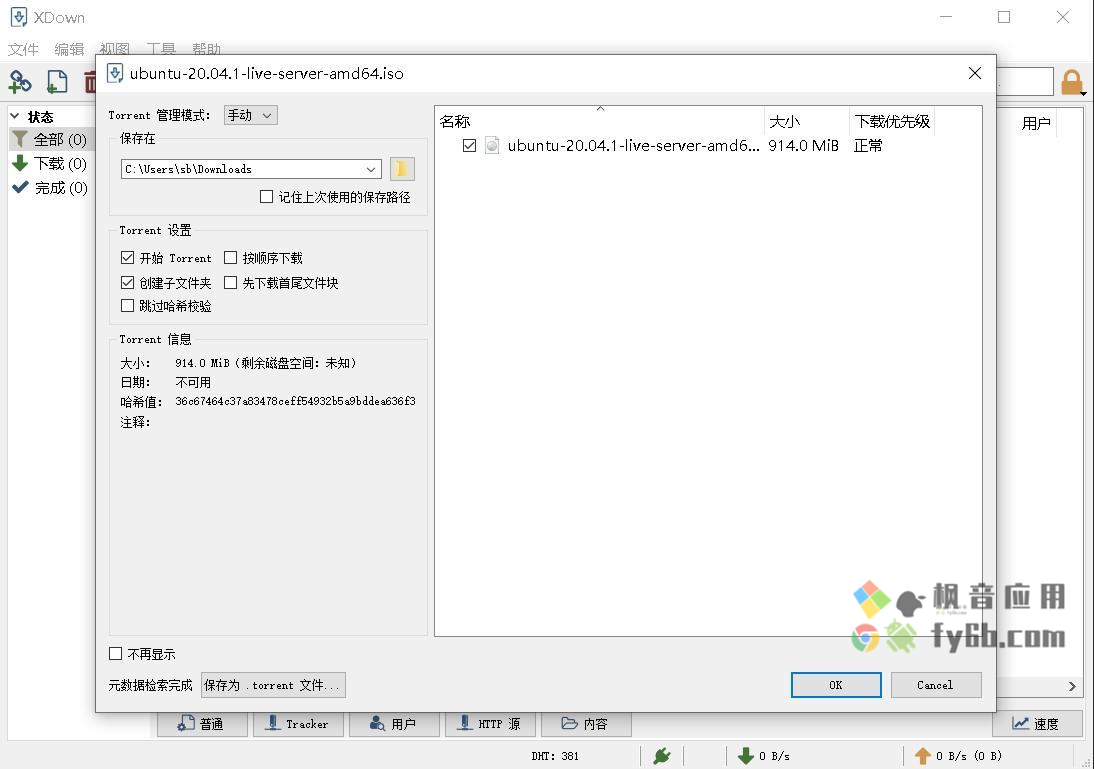Viewport: 1094px width, 769px height.
Task: Click the DHT: 381 status entry
Action: [x=555, y=756]
